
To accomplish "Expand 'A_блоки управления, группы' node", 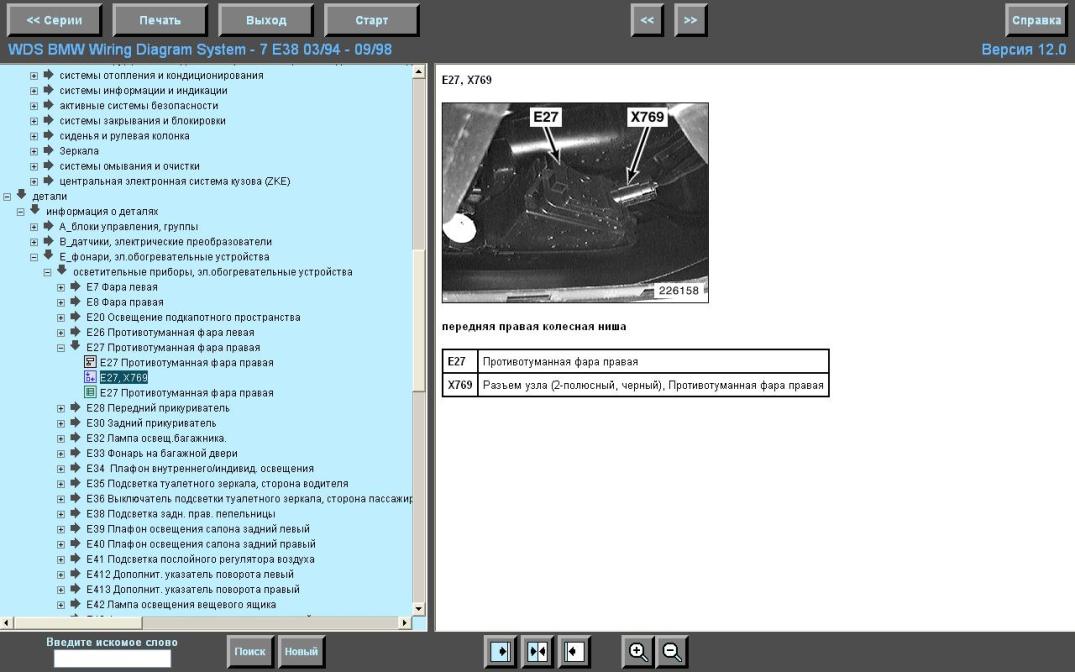I will pos(34,226).
